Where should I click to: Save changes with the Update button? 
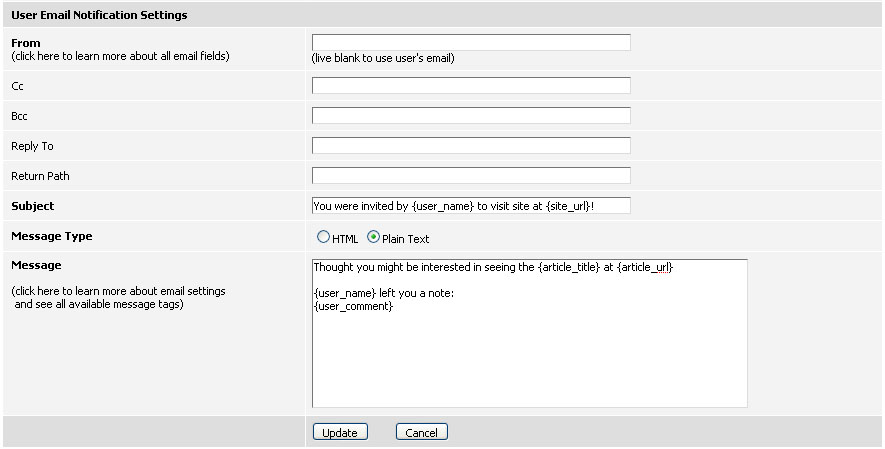[x=340, y=433]
